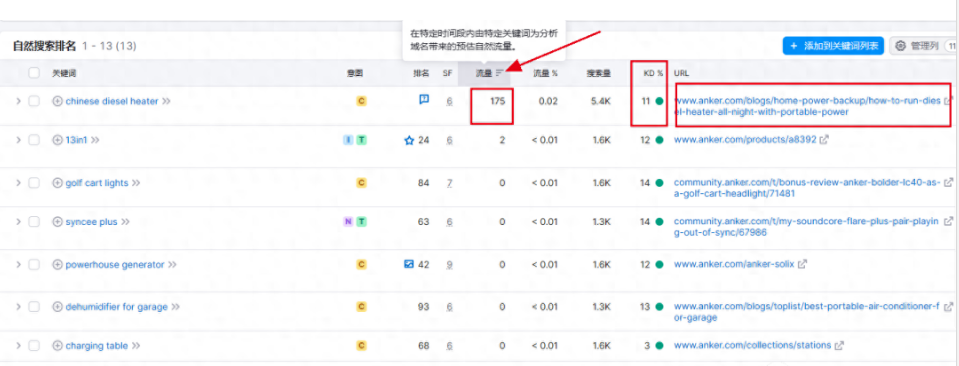
Task: Click search volume 5.4K
Action: pos(601,101)
